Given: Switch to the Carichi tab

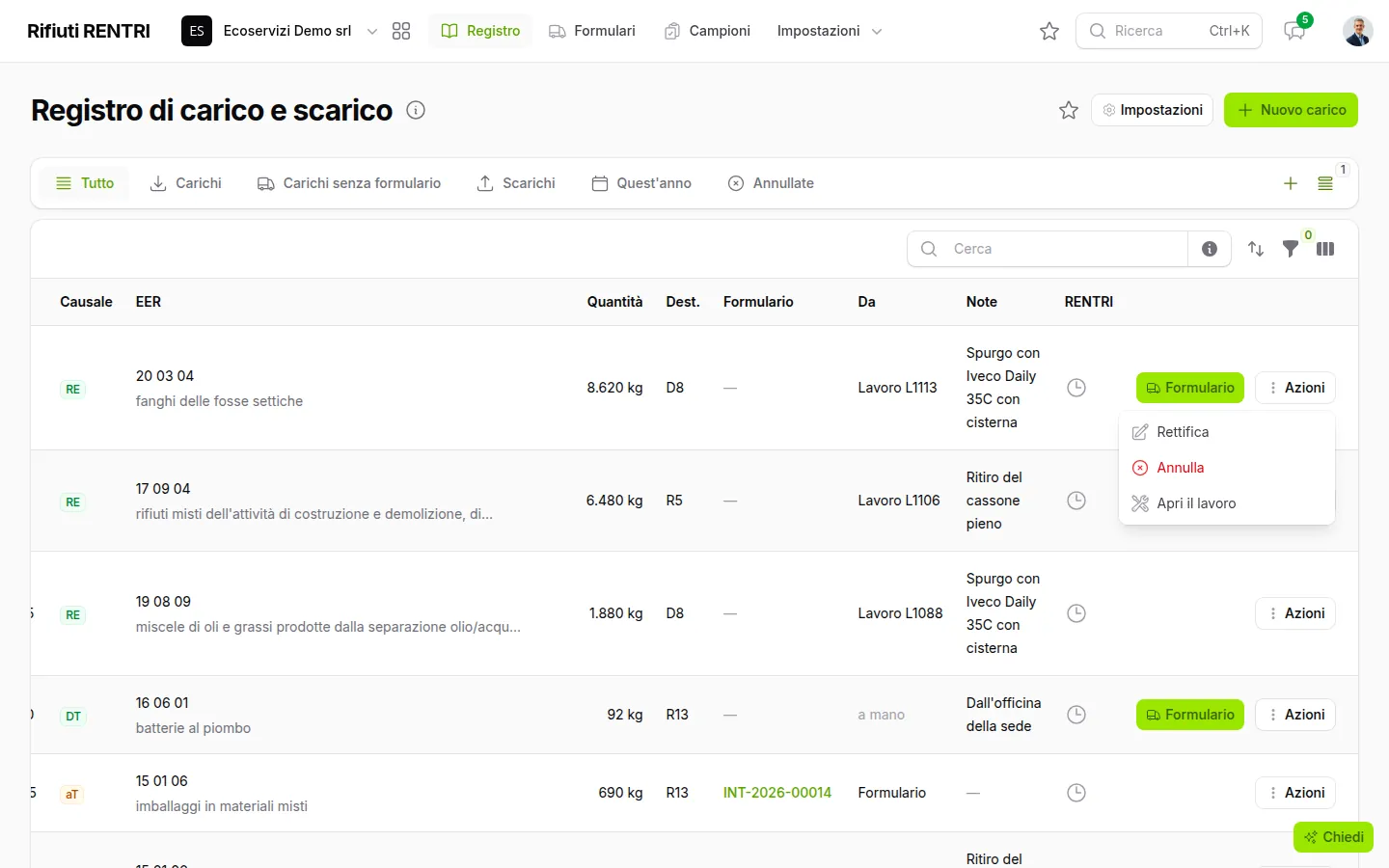Looking at the screenshot, I should [x=186, y=183].
